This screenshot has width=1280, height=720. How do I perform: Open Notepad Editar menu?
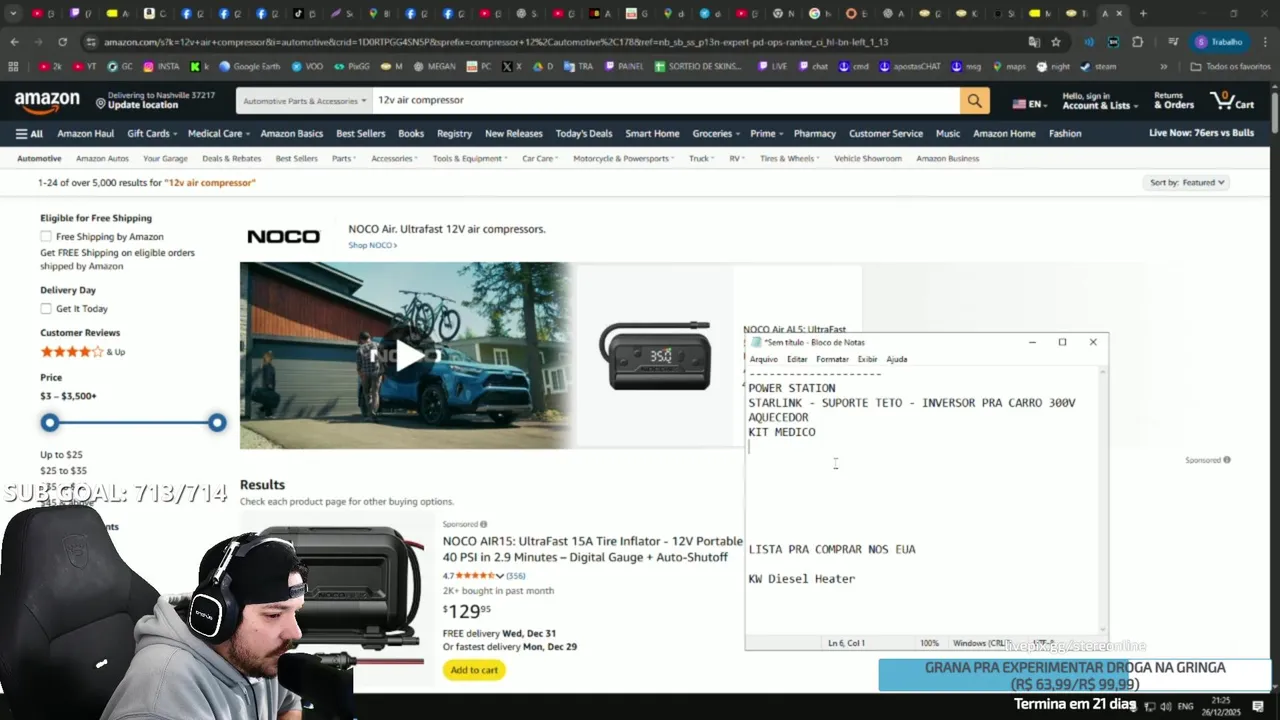[x=797, y=359]
